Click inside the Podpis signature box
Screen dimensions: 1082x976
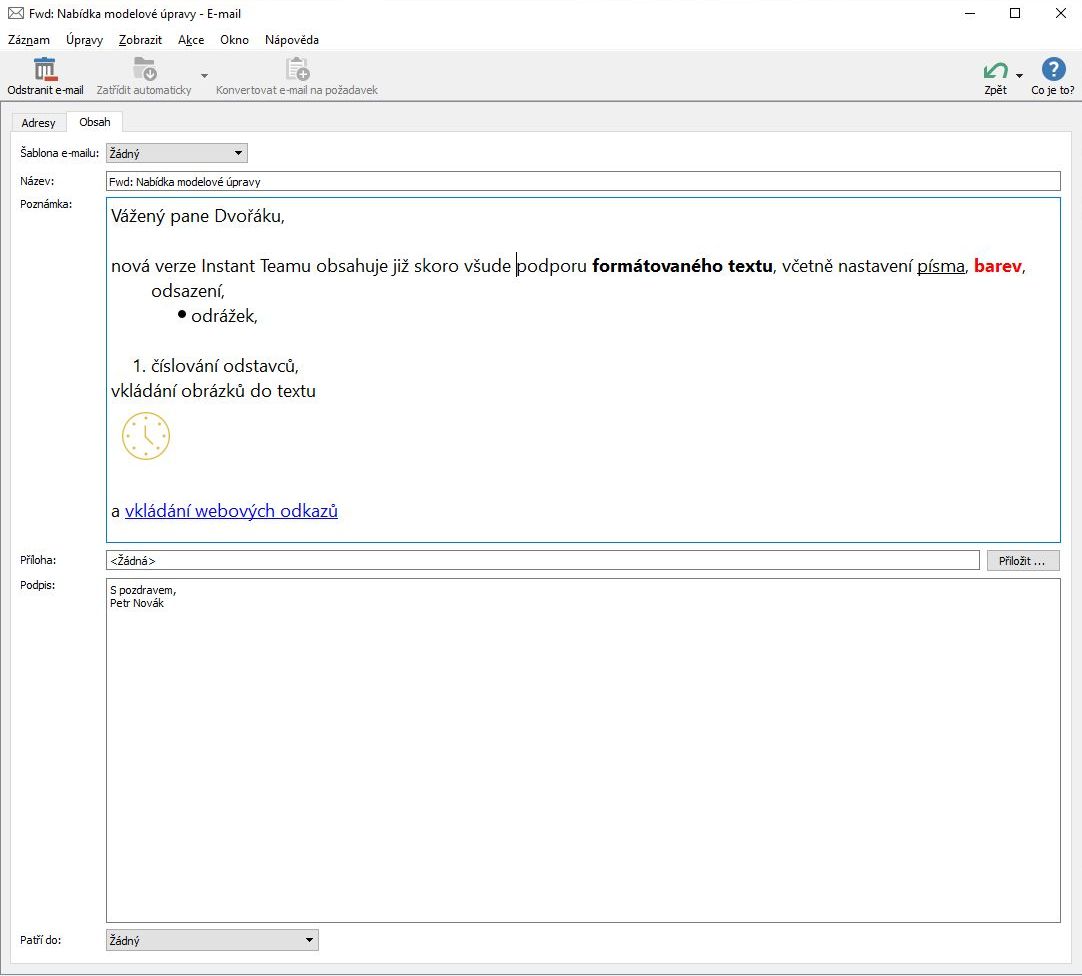click(x=582, y=750)
